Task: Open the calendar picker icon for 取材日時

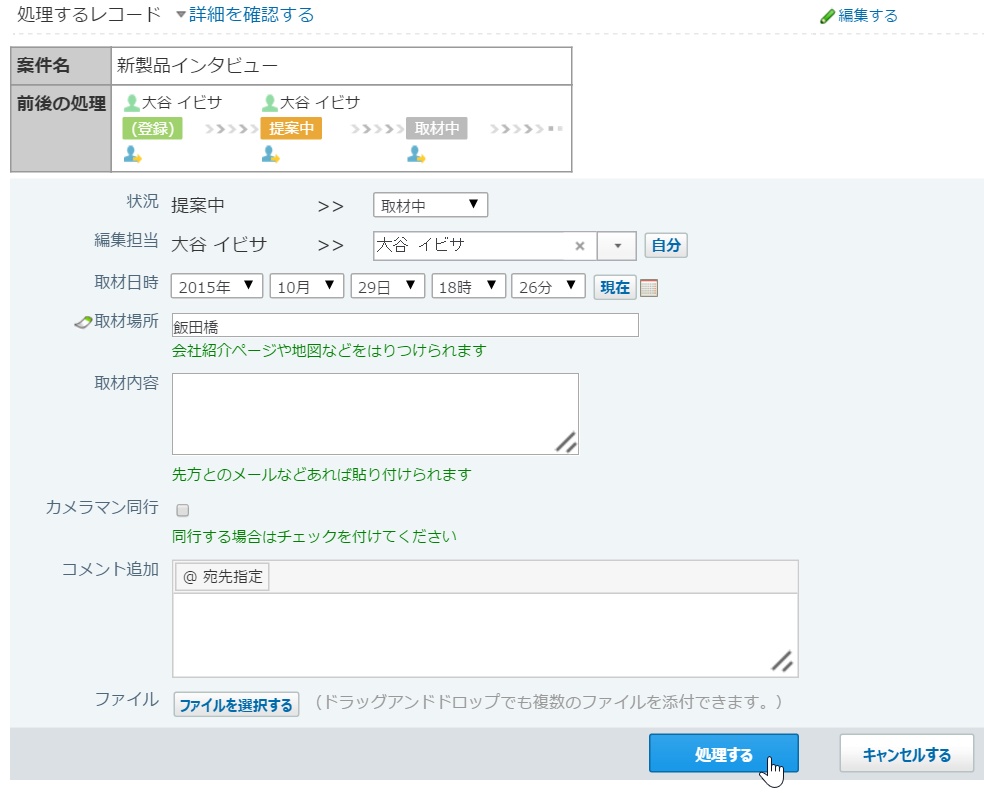Action: pos(649,288)
